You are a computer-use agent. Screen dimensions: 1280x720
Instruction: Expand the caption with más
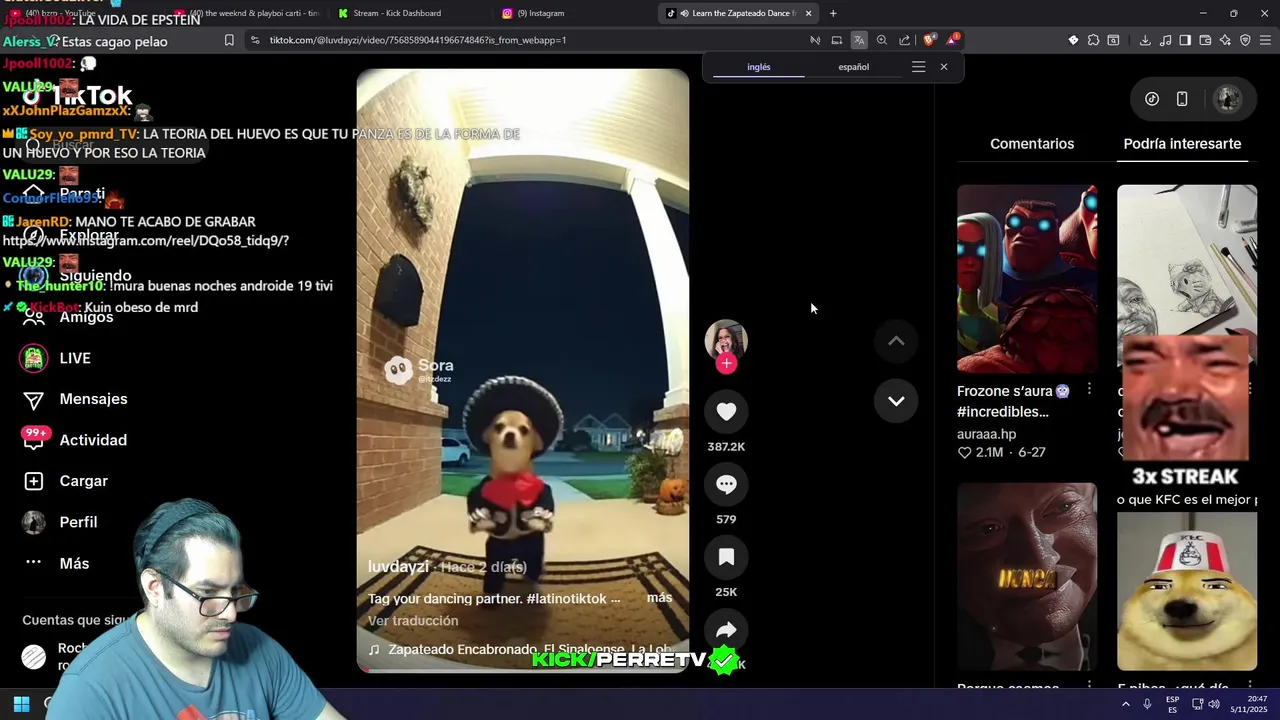click(x=659, y=597)
